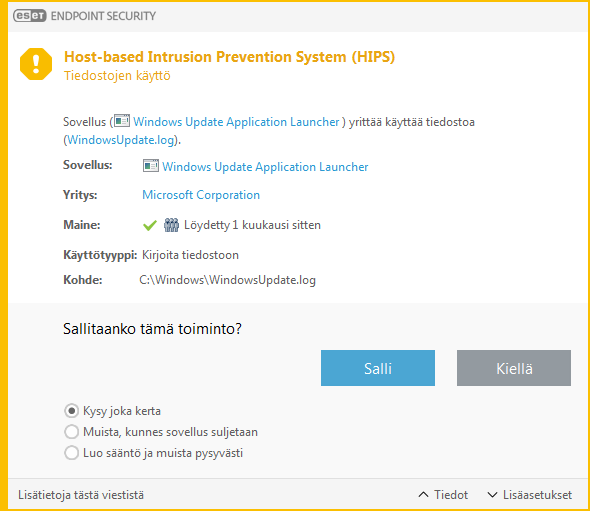Screen dimensions: 590x511
Task: Click the upward chevron icon beside Tiedot
Action: pyautogui.click(x=423, y=494)
